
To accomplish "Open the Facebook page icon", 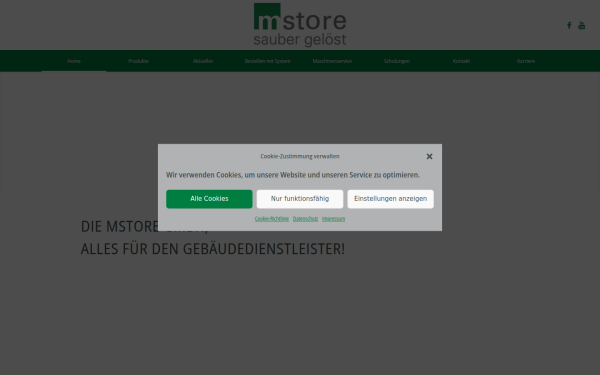I will point(569,25).
